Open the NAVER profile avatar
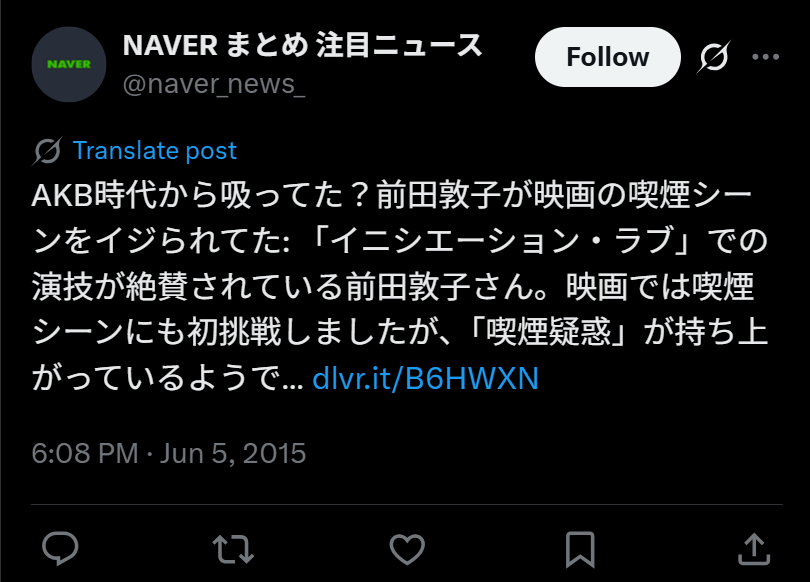 pyautogui.click(x=69, y=65)
